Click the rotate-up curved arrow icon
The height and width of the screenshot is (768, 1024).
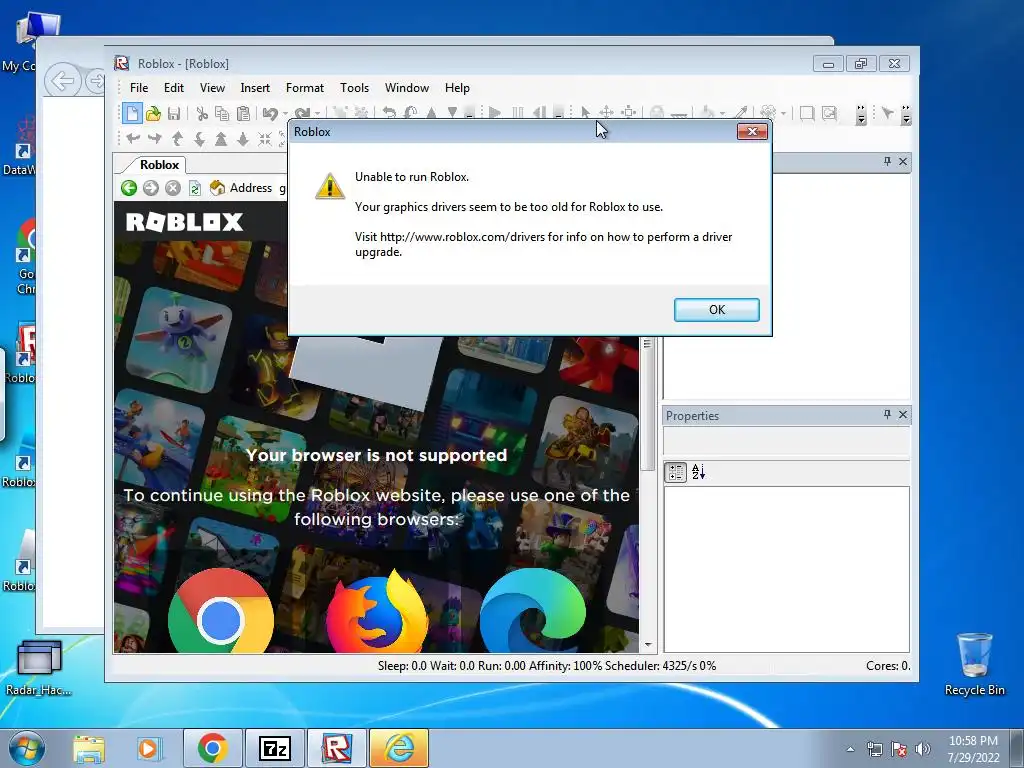point(177,138)
